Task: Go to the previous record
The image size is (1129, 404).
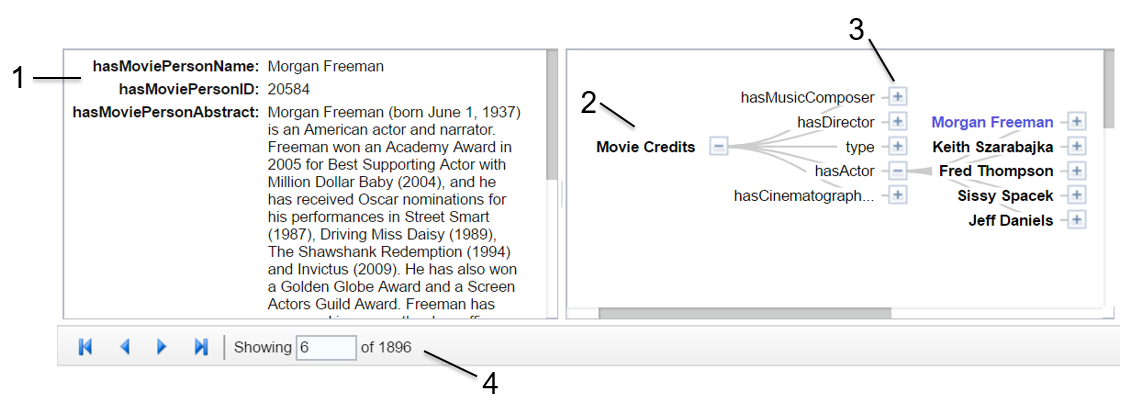Action: point(125,347)
